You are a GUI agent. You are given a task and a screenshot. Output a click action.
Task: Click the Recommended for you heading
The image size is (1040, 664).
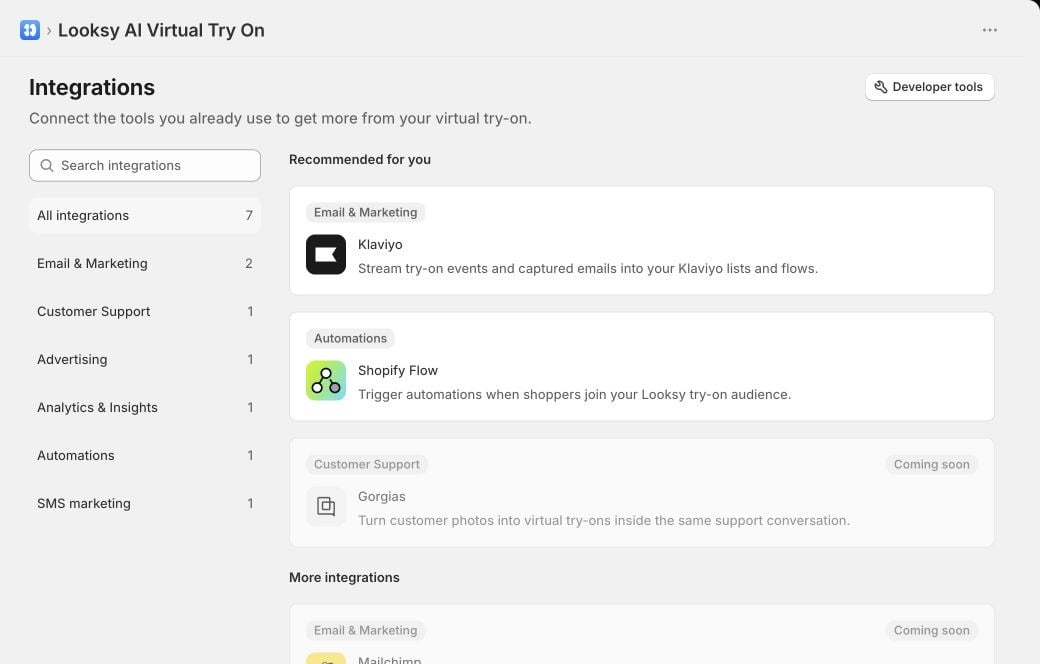point(359,159)
